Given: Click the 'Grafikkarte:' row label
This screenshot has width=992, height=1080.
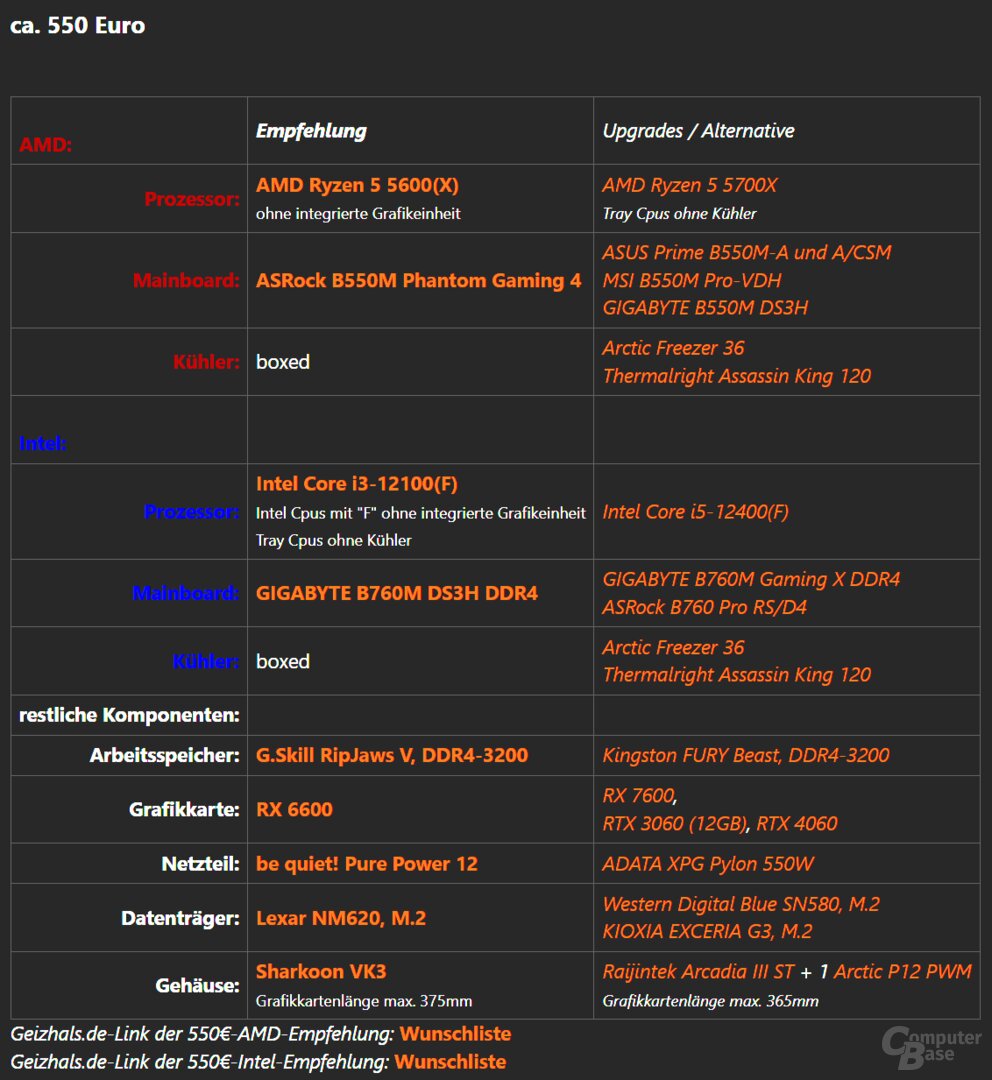Looking at the screenshot, I should (184, 809).
